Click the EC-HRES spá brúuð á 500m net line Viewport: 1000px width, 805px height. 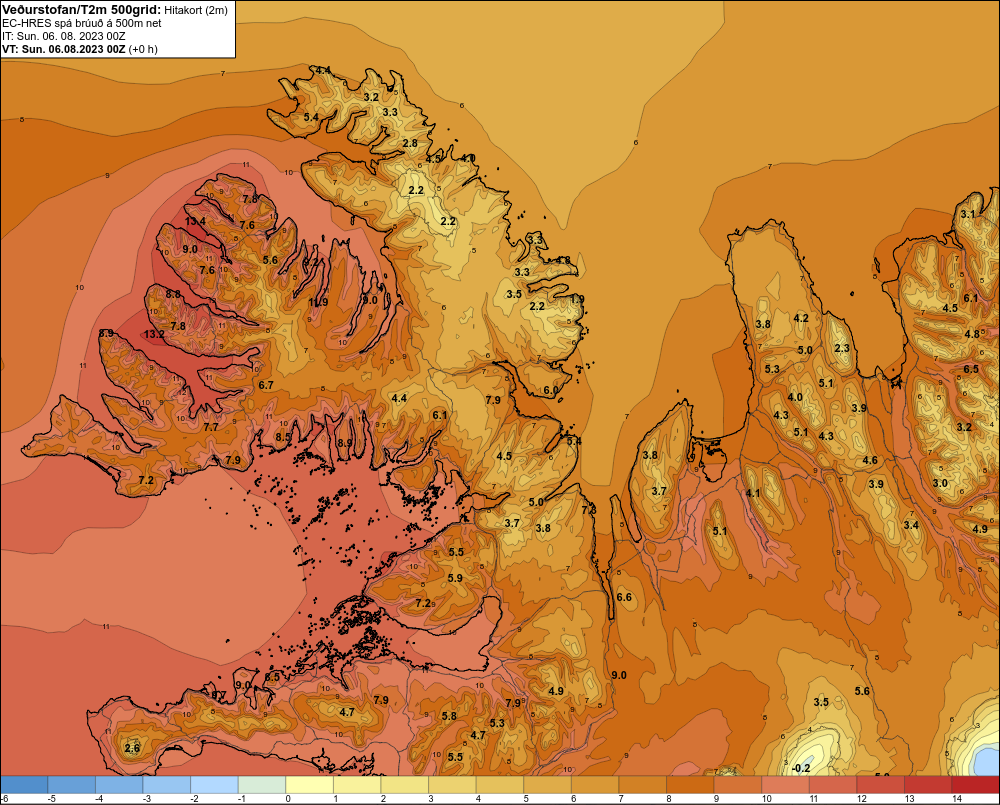[82, 23]
